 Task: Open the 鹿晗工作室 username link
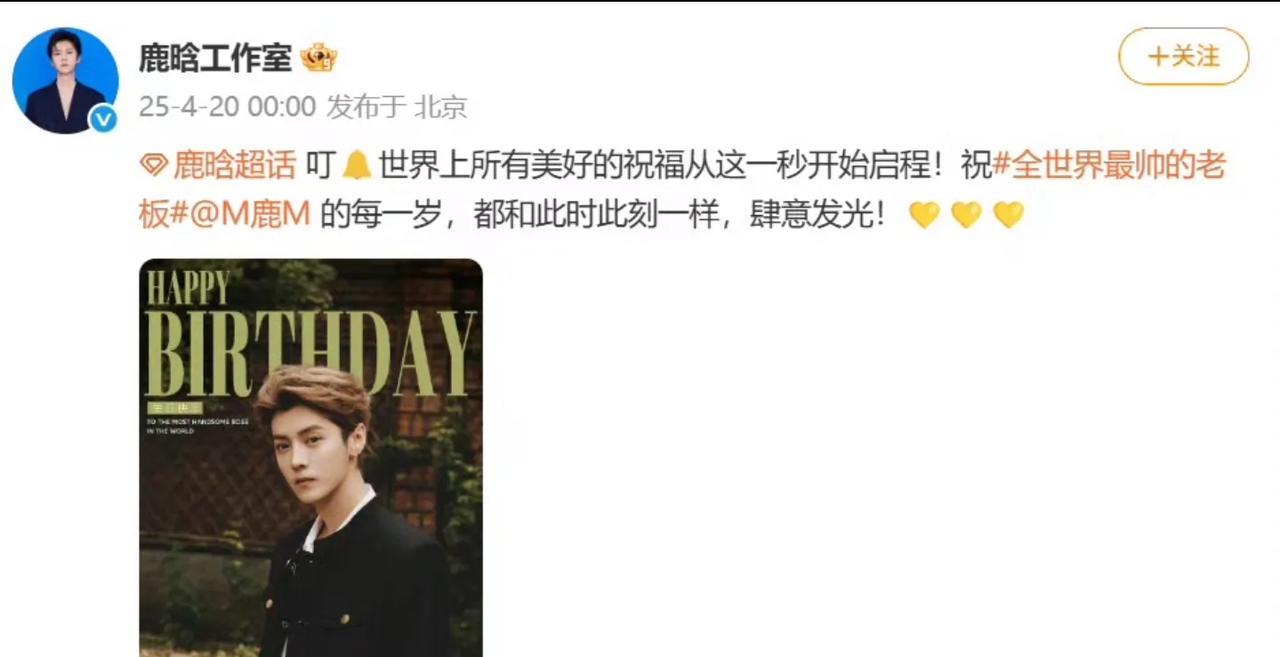215,58
